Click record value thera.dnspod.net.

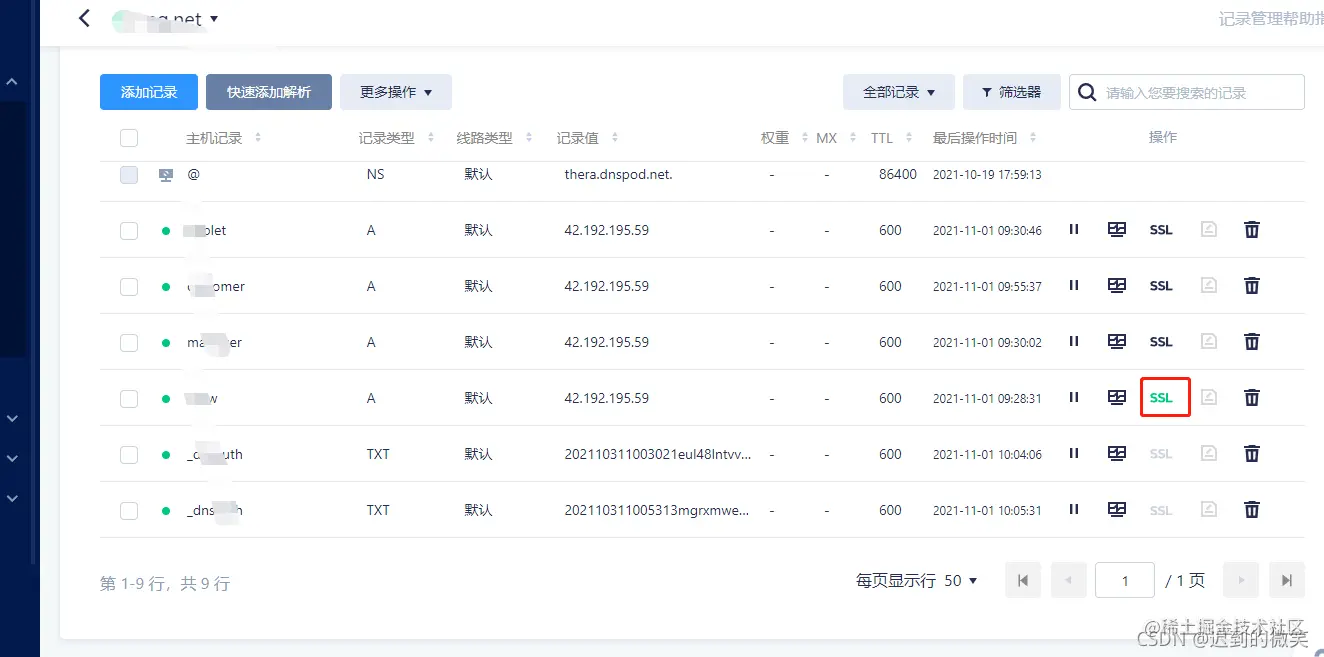tap(618, 174)
